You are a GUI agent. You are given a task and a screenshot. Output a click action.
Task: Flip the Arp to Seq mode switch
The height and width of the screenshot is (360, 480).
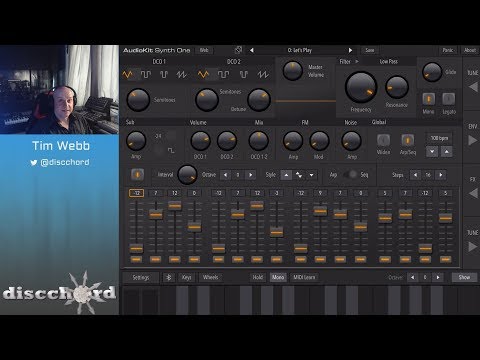pos(350,175)
